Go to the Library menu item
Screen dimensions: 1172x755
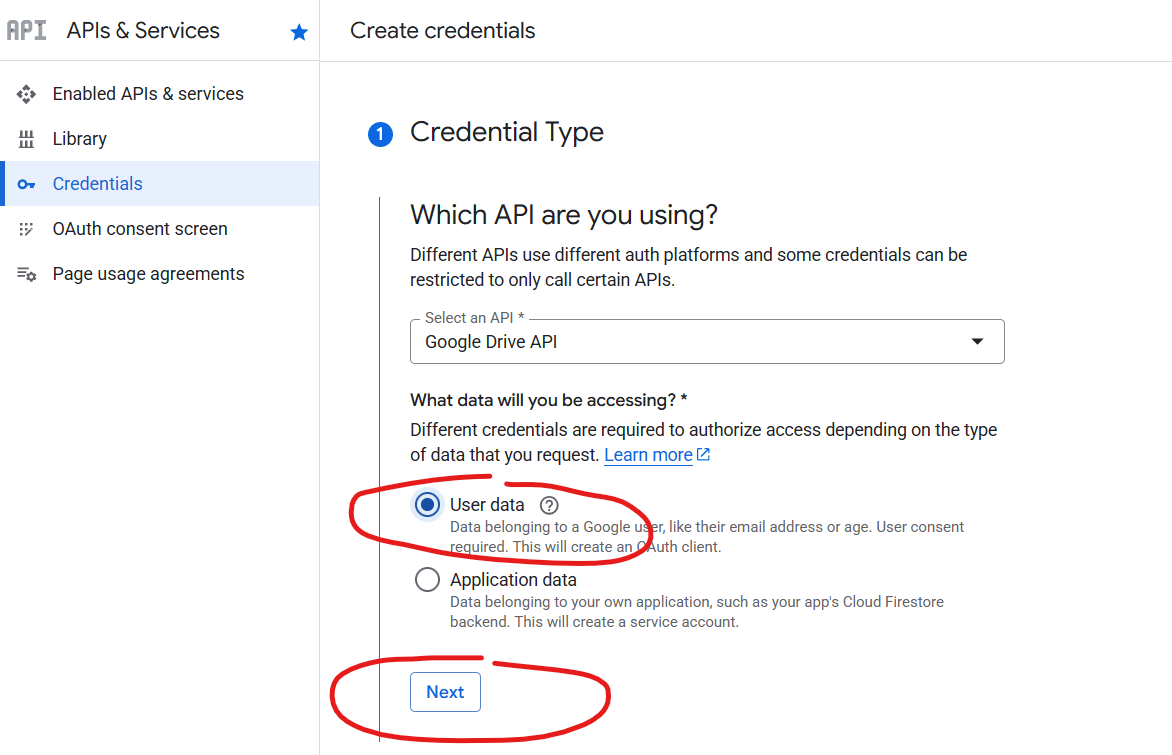pos(80,139)
